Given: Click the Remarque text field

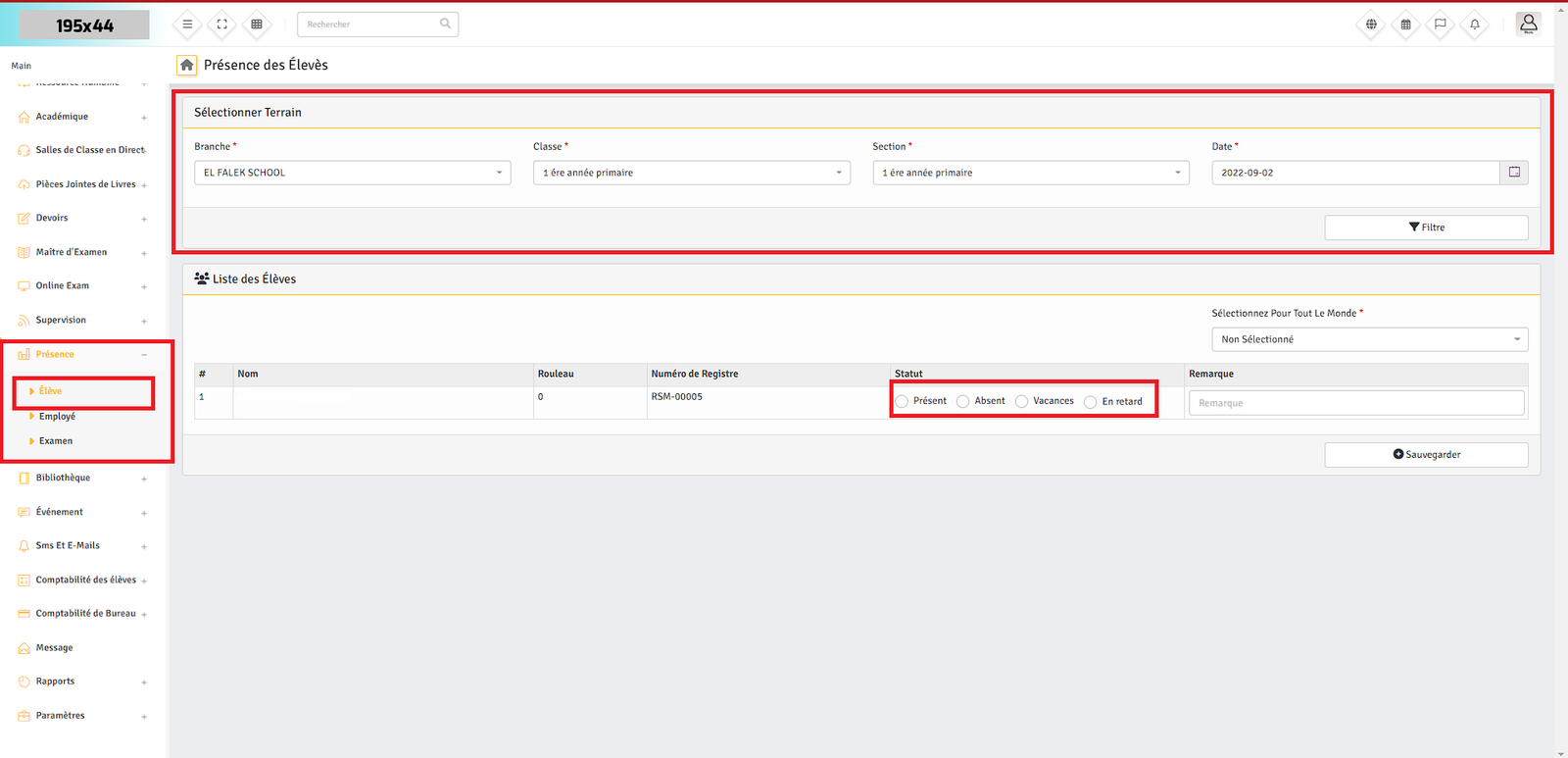Looking at the screenshot, I should [x=1355, y=403].
